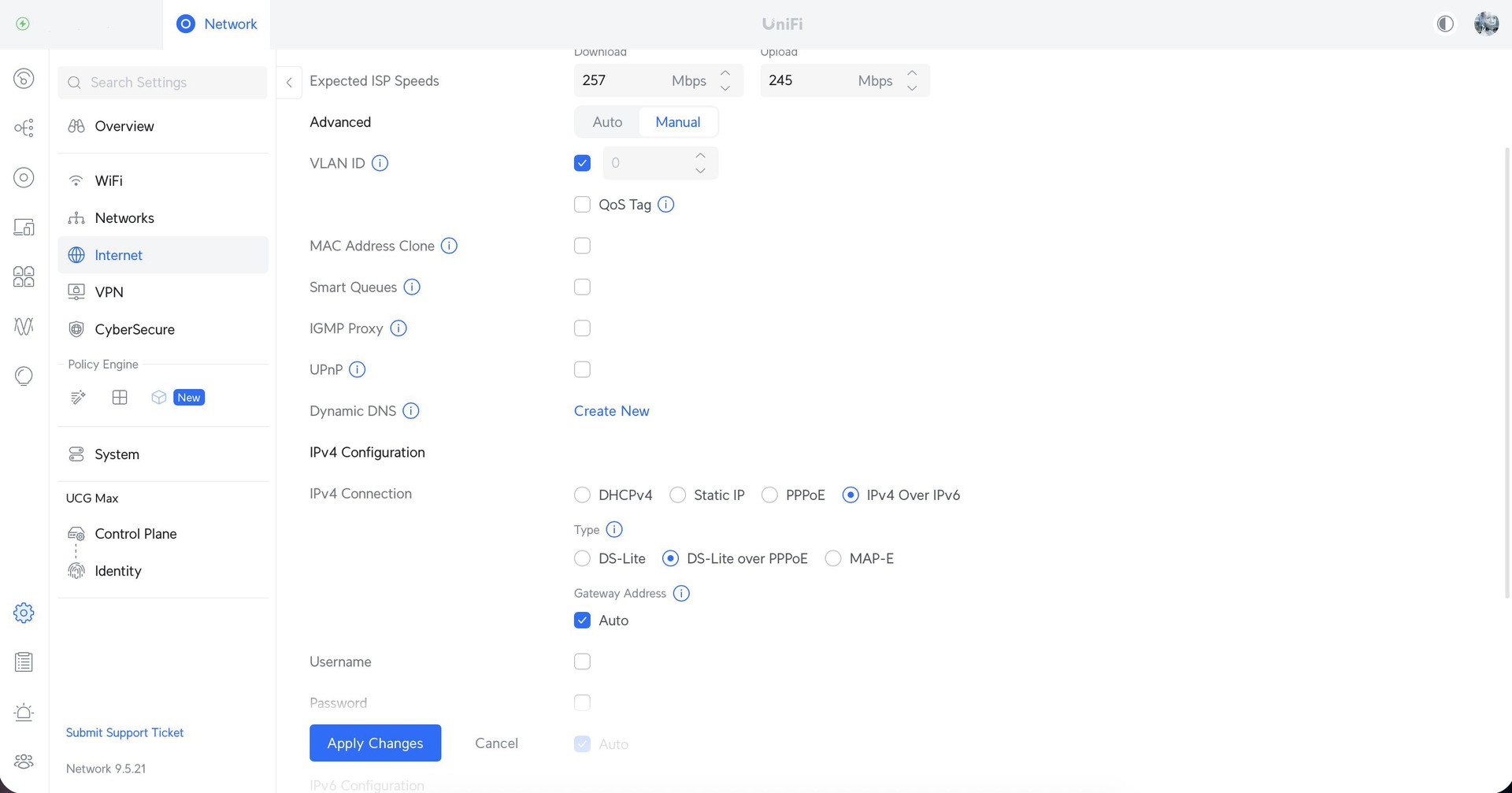Switch Advanced to Manual

point(678,122)
